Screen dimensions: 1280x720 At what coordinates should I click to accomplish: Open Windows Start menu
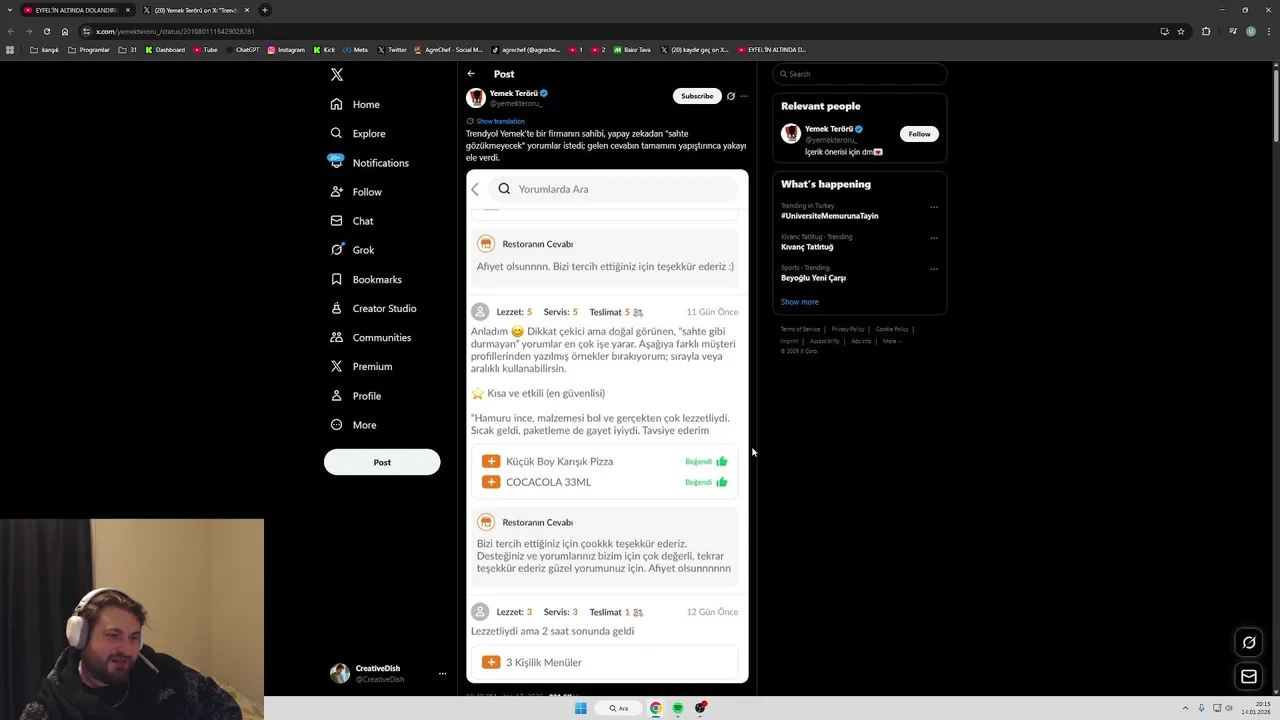580,708
